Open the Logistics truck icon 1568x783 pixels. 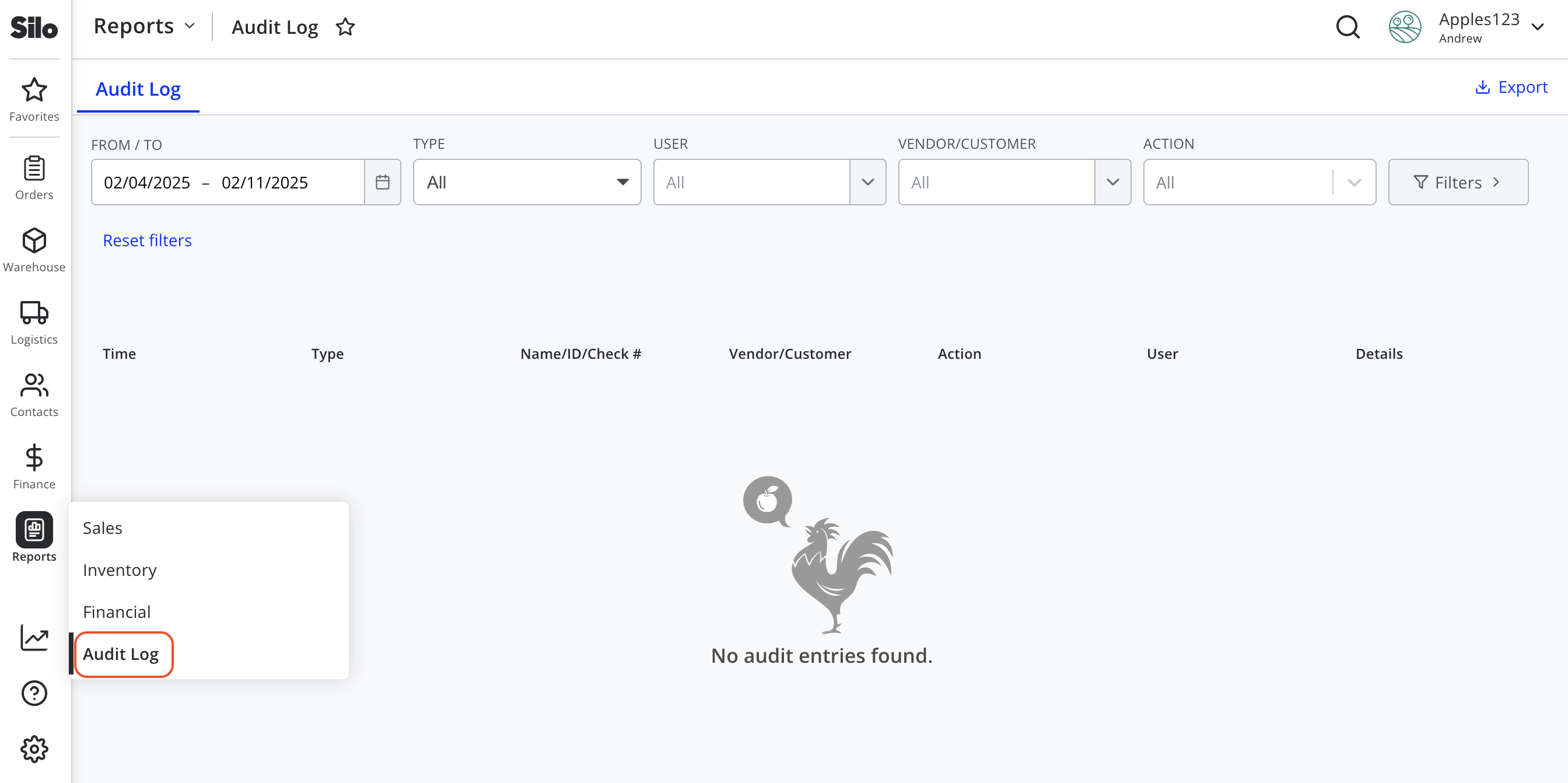(x=34, y=312)
